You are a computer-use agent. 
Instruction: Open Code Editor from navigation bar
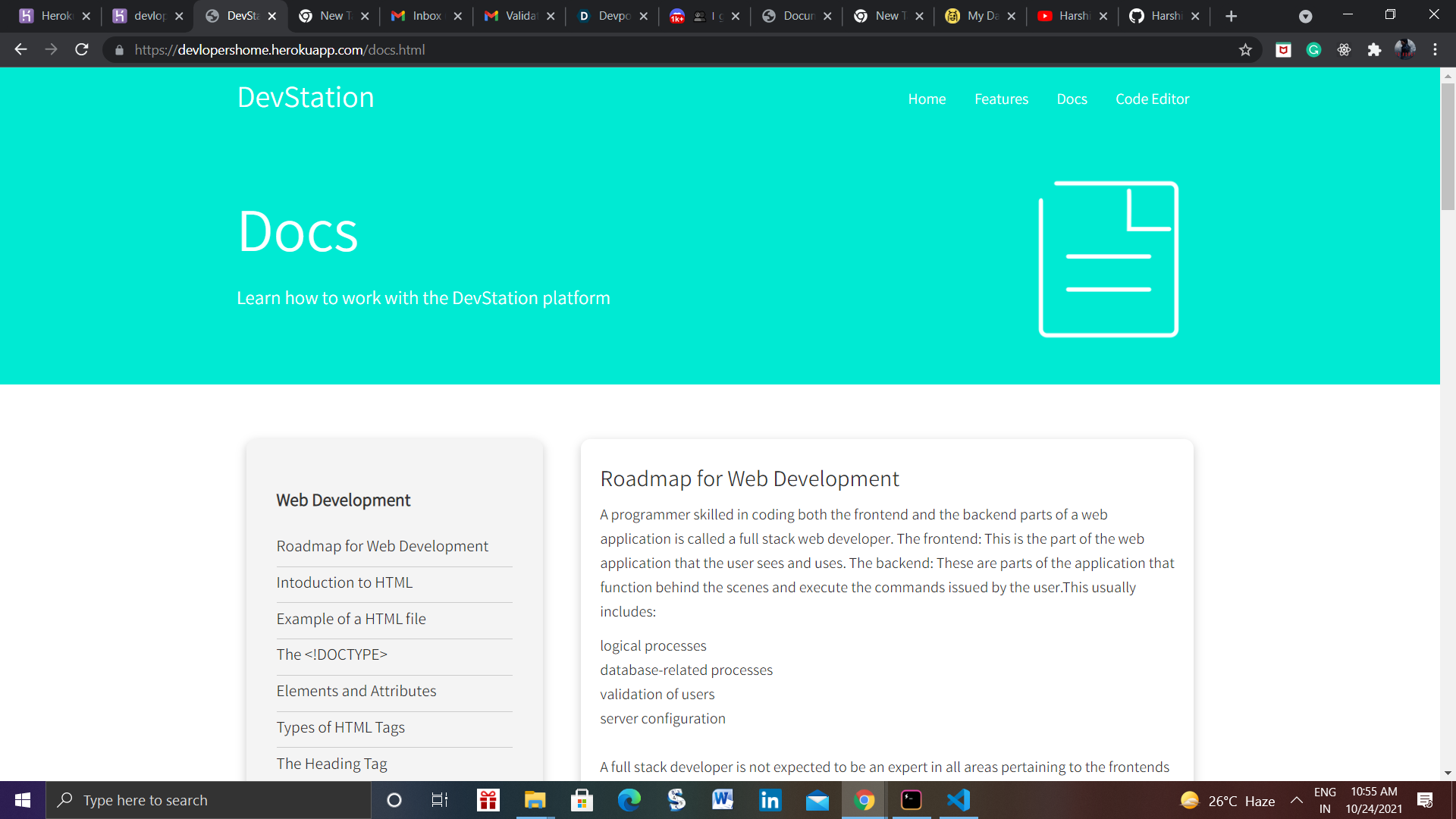tap(1152, 99)
